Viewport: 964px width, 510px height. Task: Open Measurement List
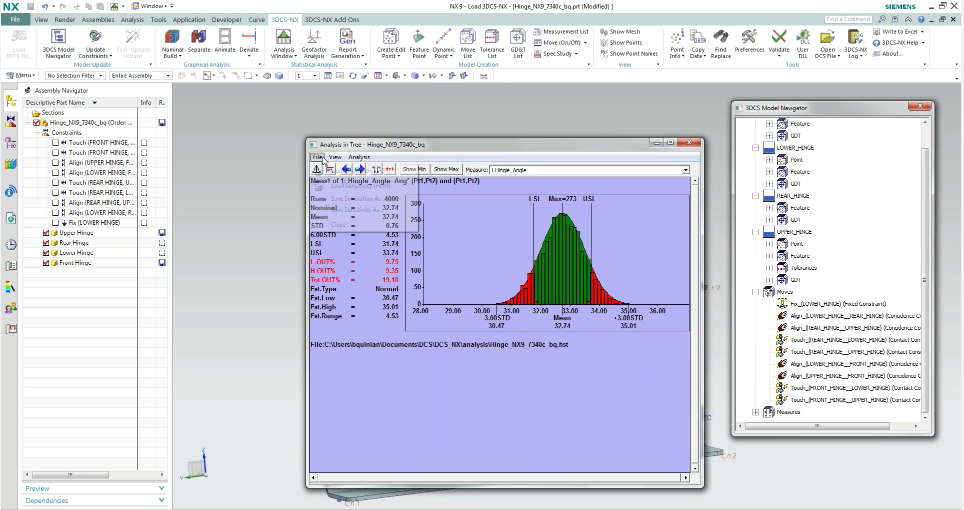561,31
